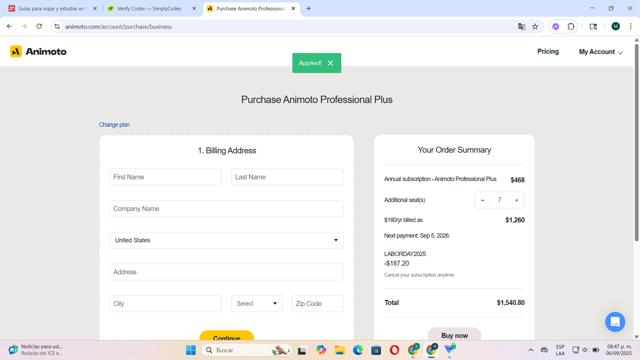Click the Company Name field
This screenshot has width=640, height=360.
(x=226, y=209)
